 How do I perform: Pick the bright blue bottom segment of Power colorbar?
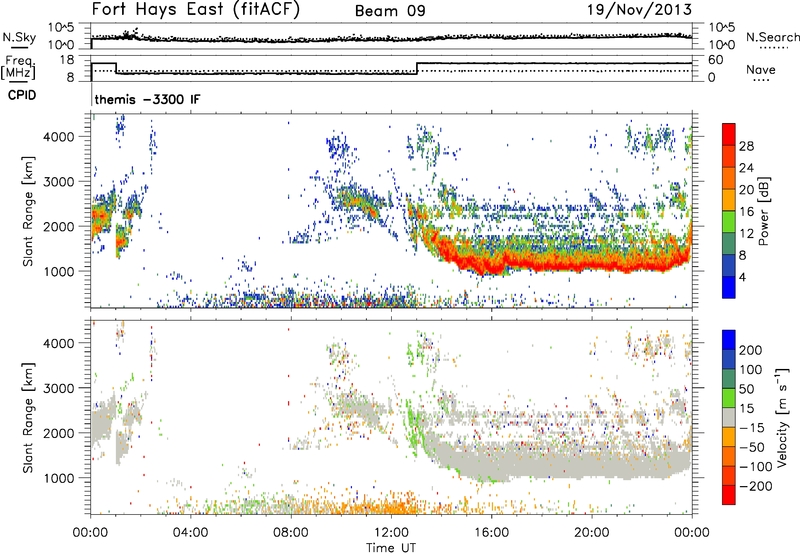pos(729,287)
